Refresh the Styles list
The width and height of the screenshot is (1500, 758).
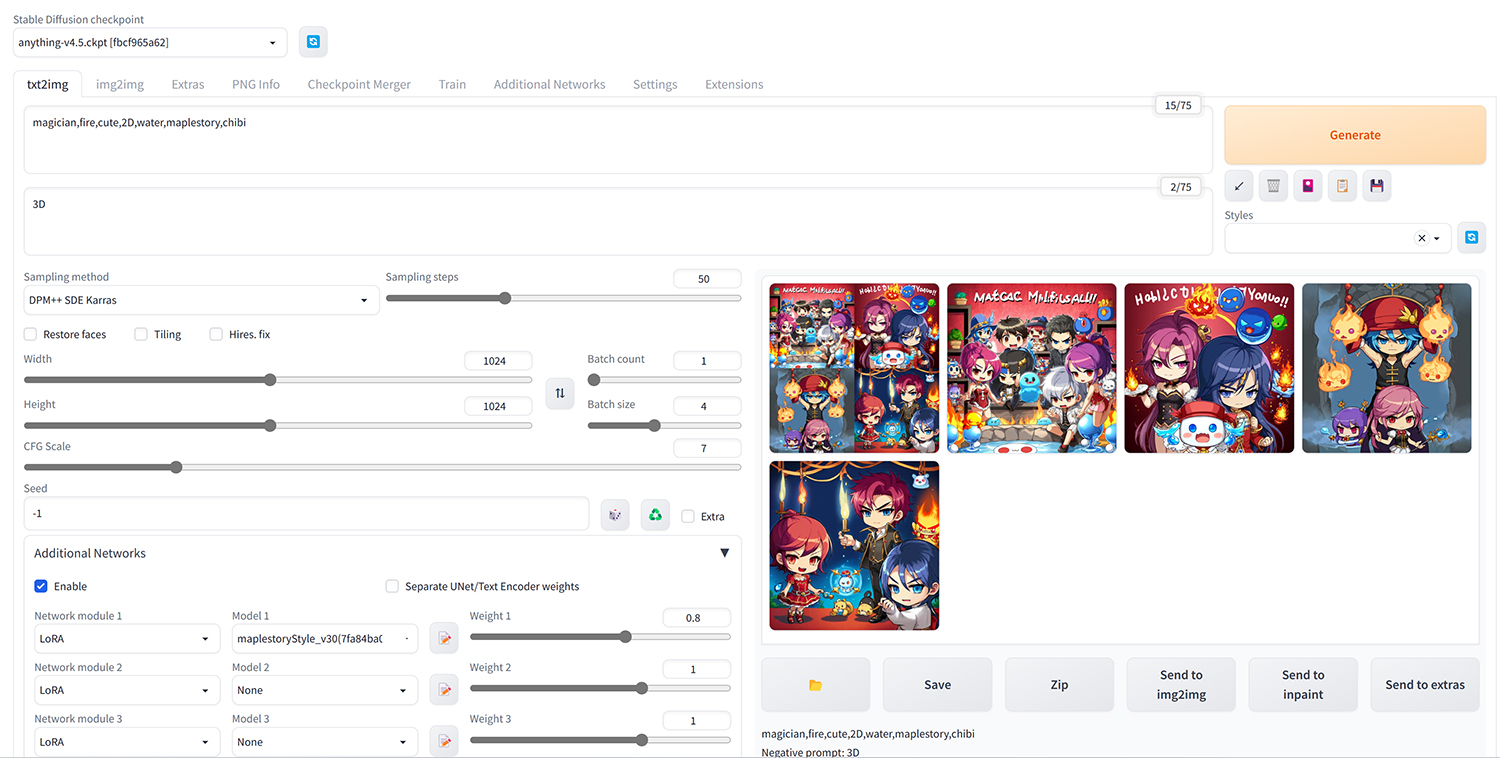click(1471, 238)
